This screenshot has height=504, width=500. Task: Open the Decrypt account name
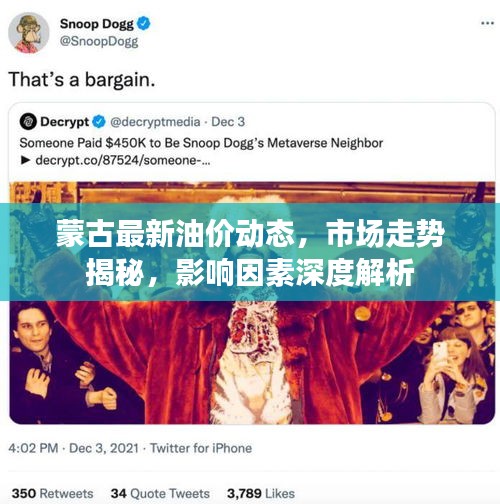[65, 122]
